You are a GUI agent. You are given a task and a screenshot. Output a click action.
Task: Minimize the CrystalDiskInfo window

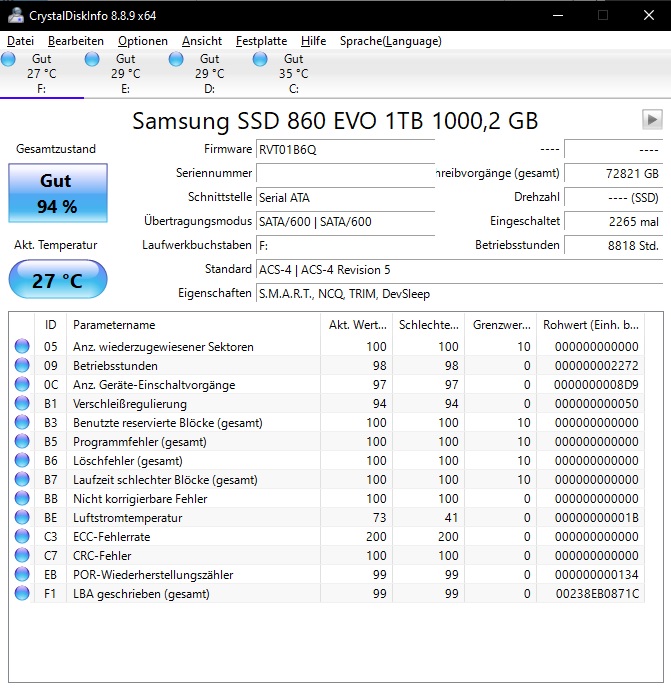click(x=558, y=15)
